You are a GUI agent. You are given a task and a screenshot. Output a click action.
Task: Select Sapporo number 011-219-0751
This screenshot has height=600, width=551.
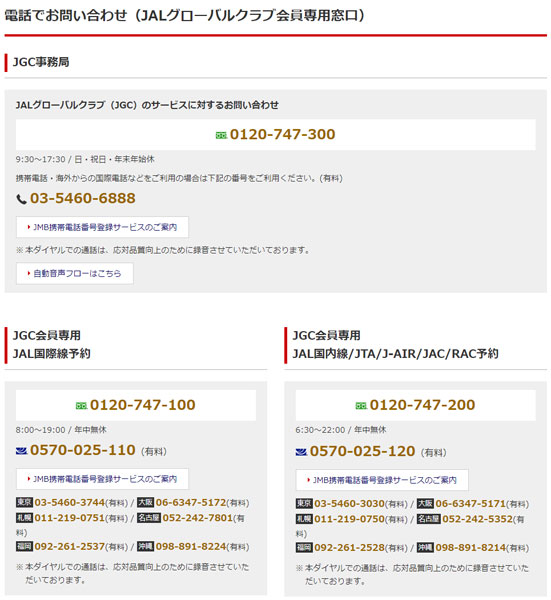coord(70,518)
